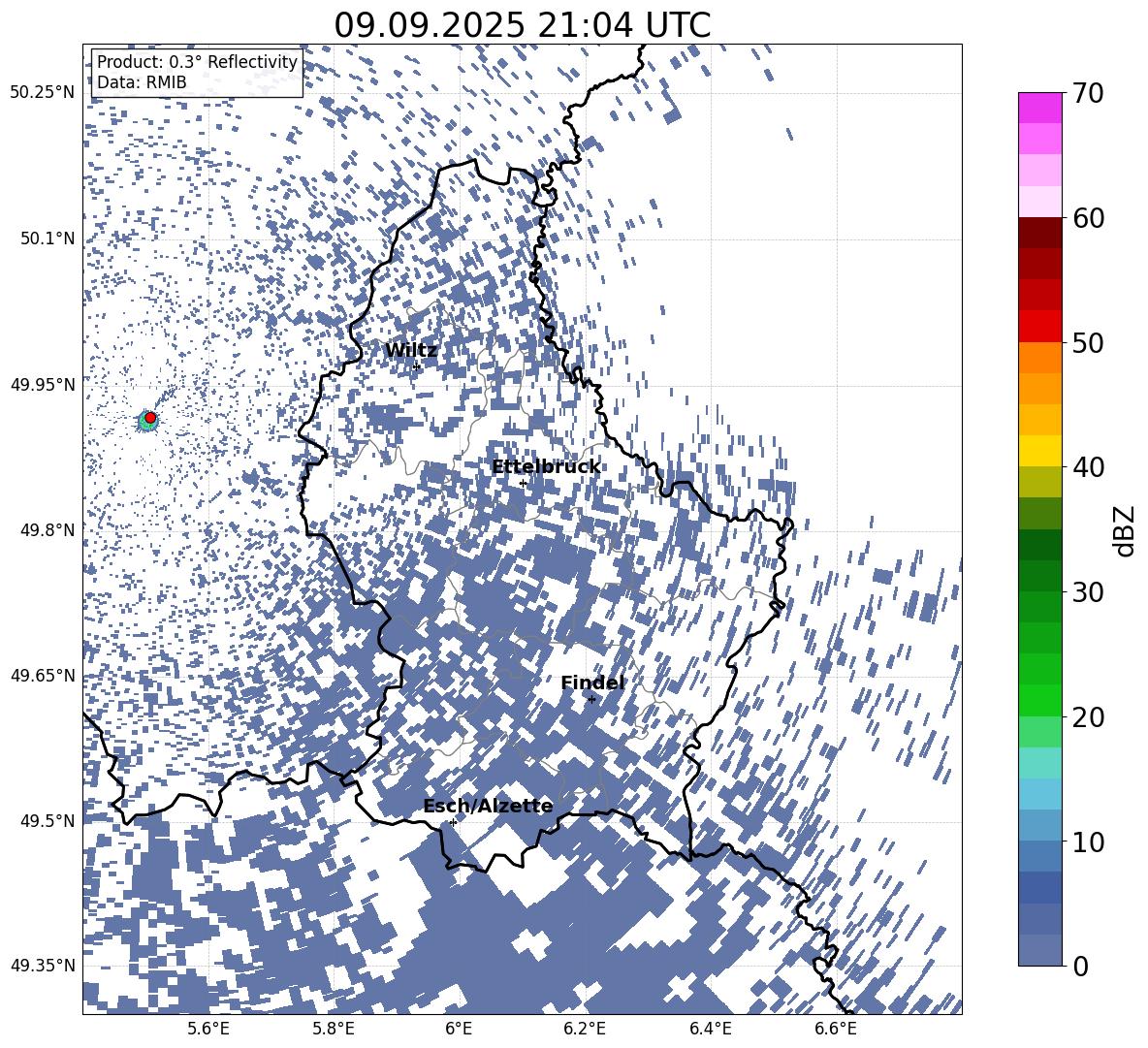
Task: Click the 6°E longitude label
Action: coord(459,1029)
